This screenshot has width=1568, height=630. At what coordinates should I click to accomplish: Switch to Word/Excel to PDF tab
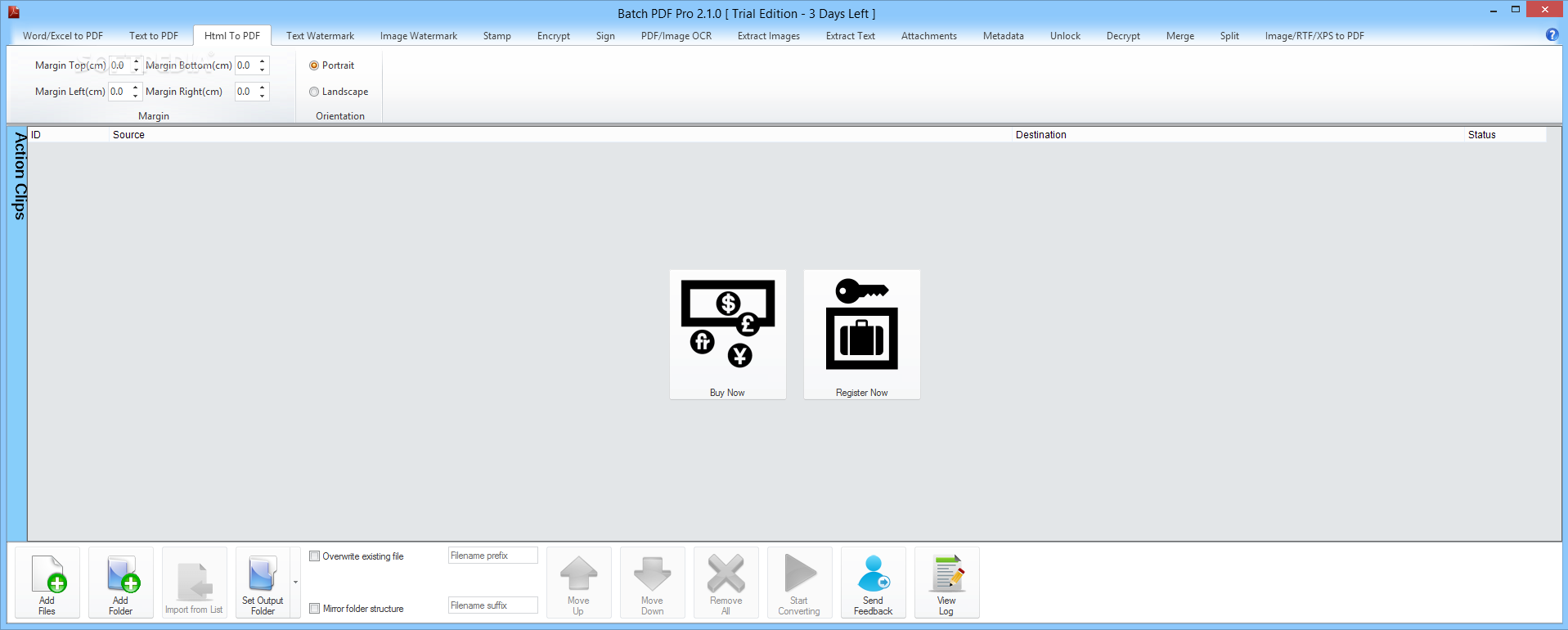click(x=63, y=36)
